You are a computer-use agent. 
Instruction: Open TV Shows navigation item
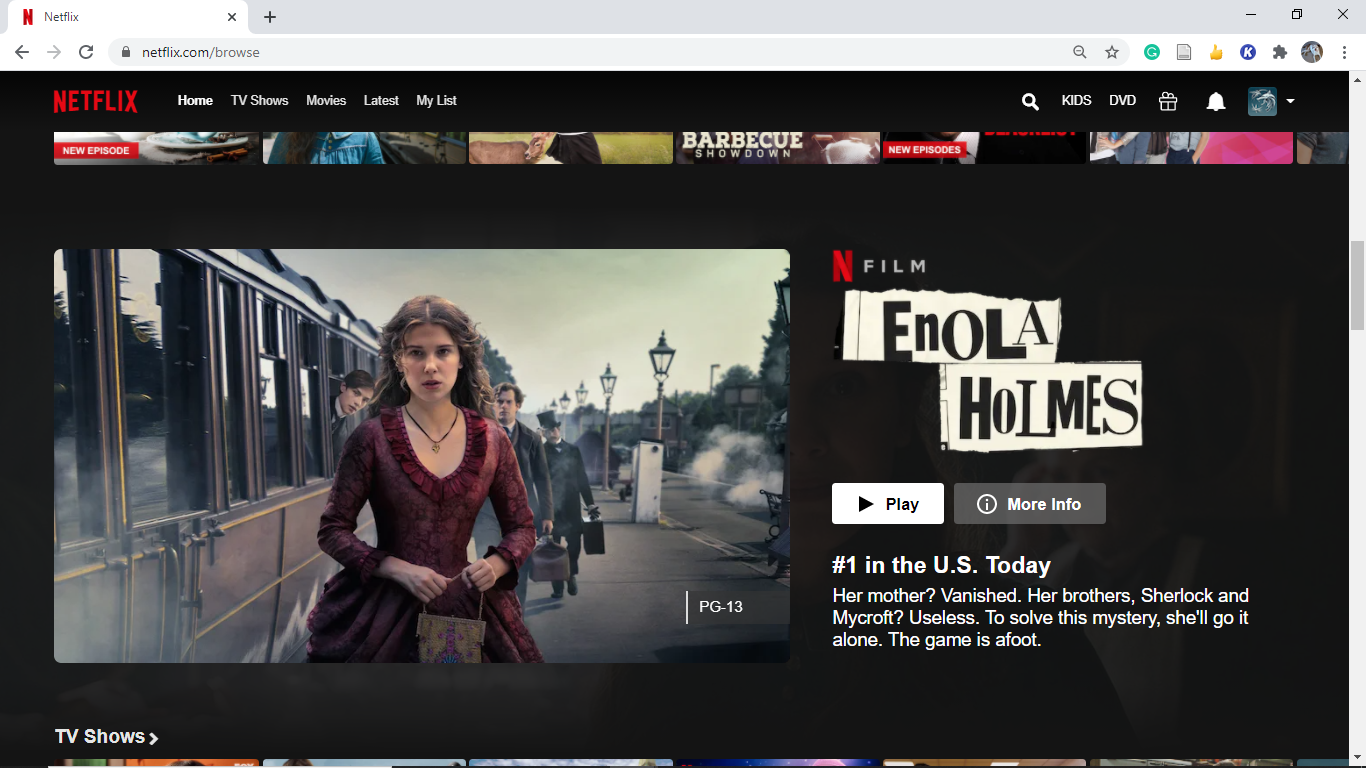point(259,101)
